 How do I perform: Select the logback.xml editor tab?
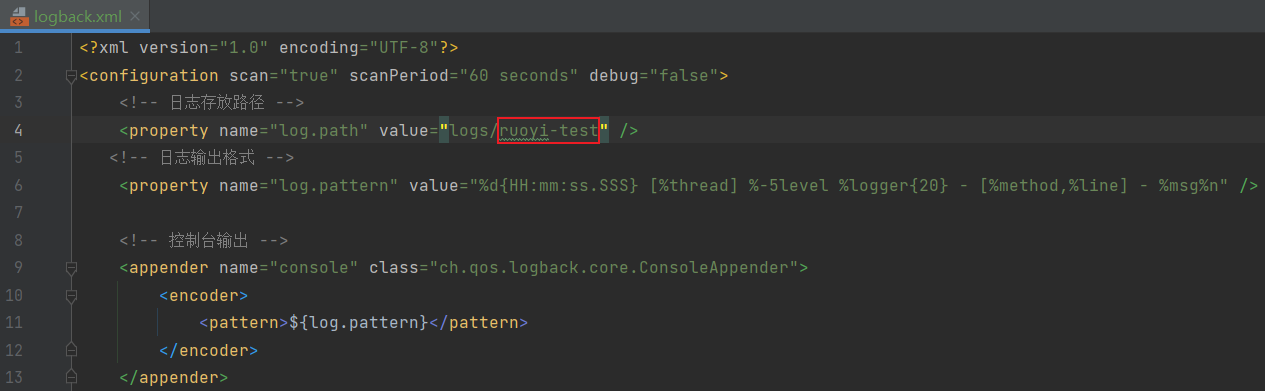(x=74, y=16)
